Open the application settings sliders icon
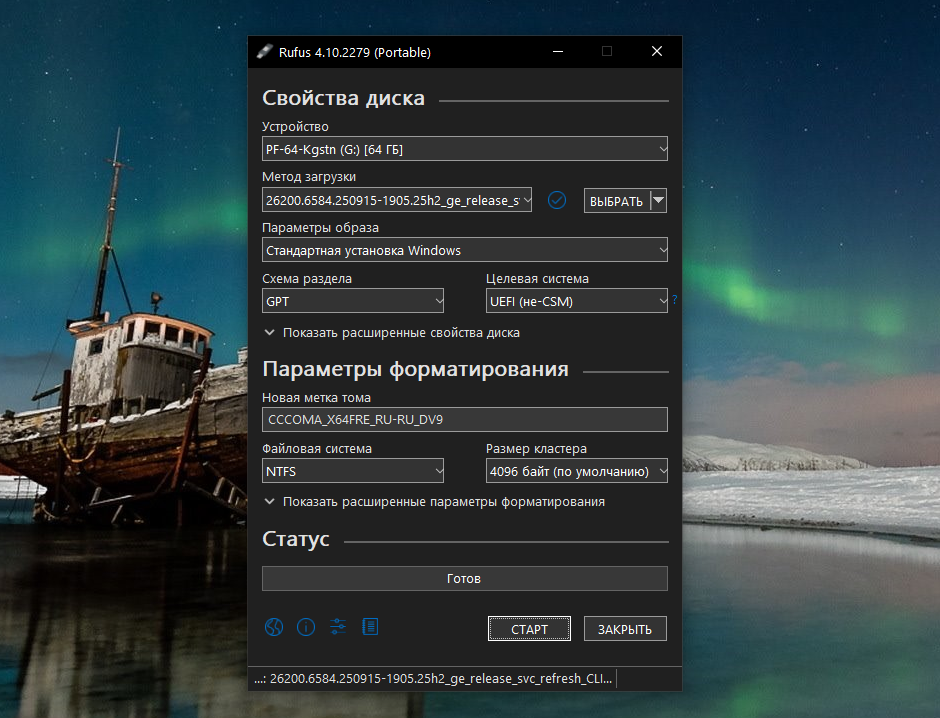 [x=338, y=627]
